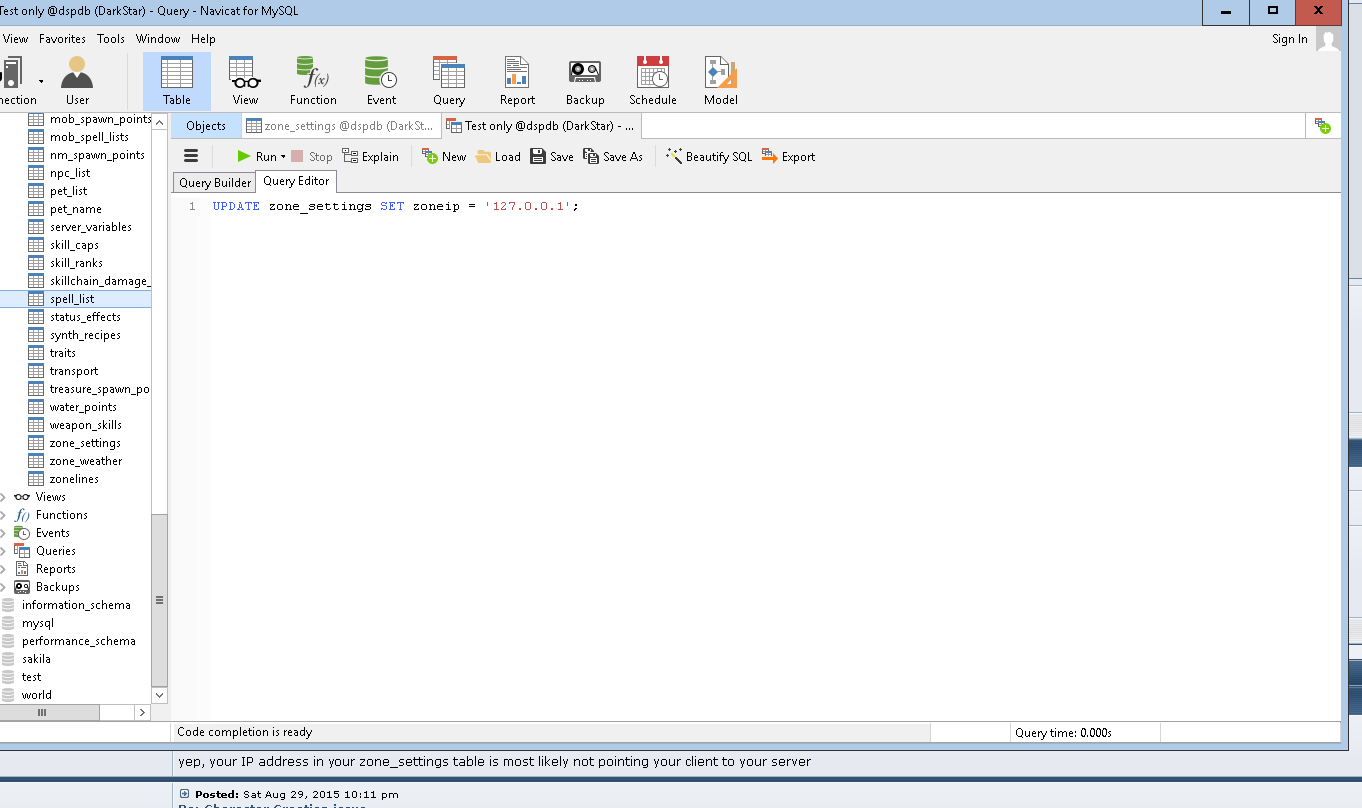Click the Backup toolbar icon

click(x=585, y=81)
